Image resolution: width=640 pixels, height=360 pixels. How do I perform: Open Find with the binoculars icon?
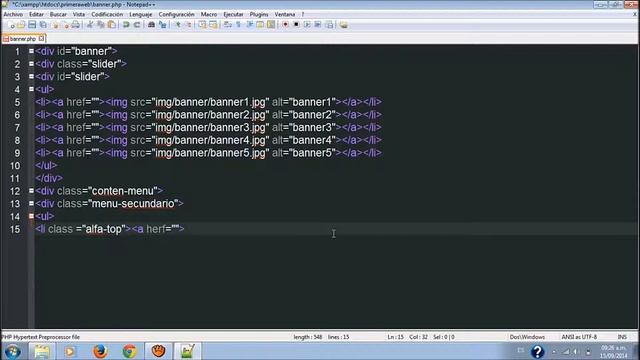(151, 25)
